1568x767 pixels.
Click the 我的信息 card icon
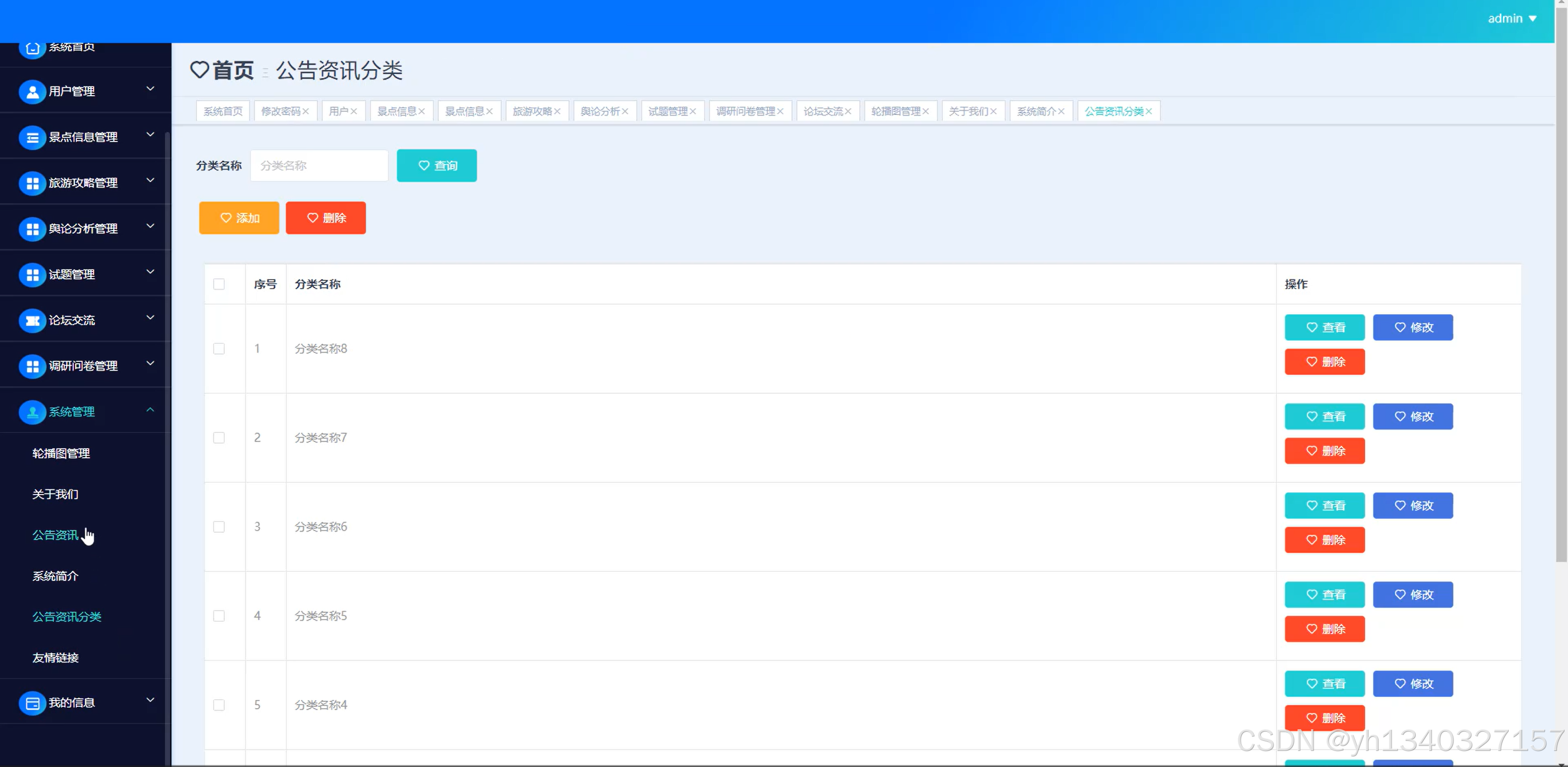pos(32,703)
